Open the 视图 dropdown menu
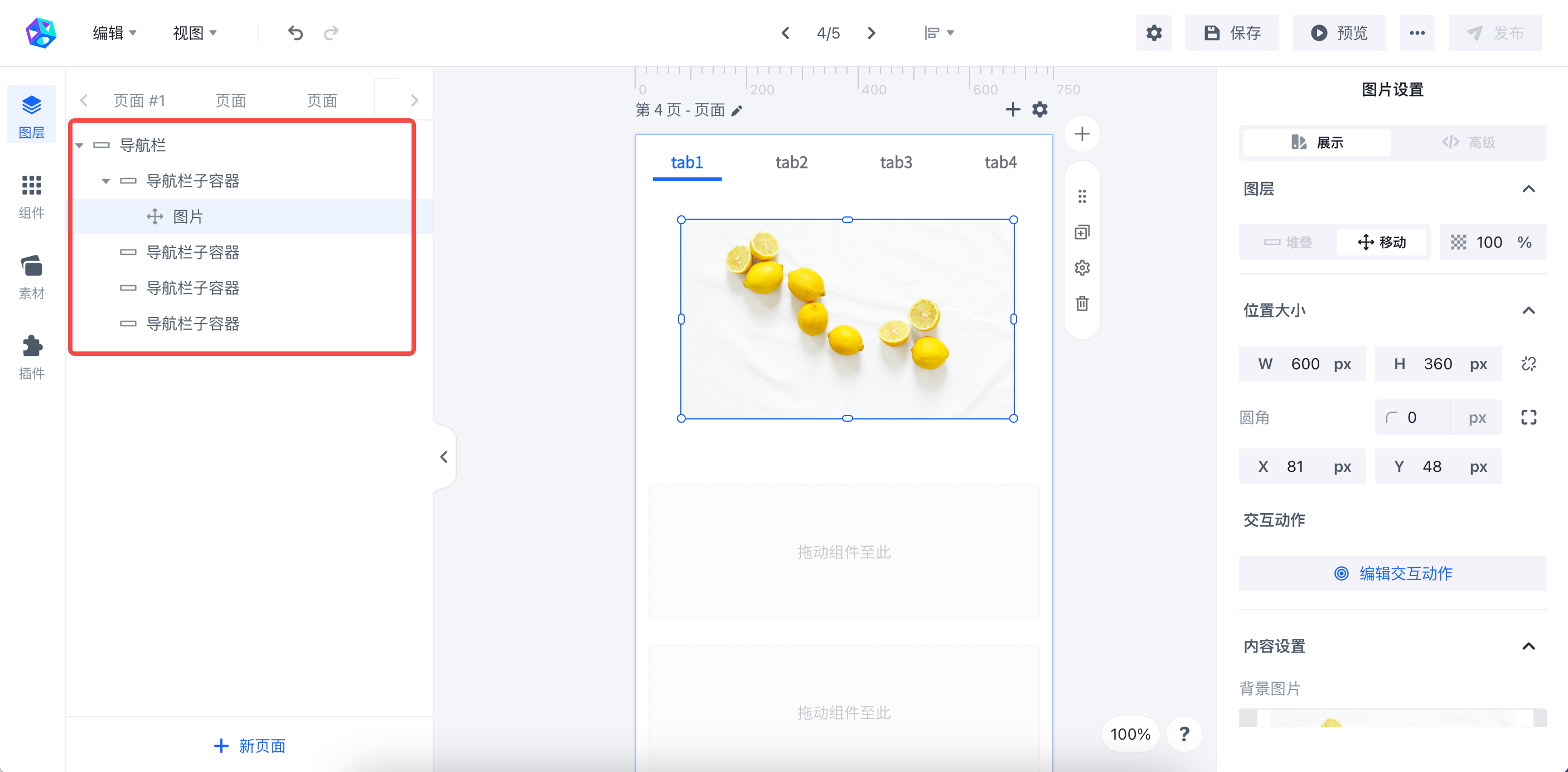The height and width of the screenshot is (772, 1568). point(195,33)
